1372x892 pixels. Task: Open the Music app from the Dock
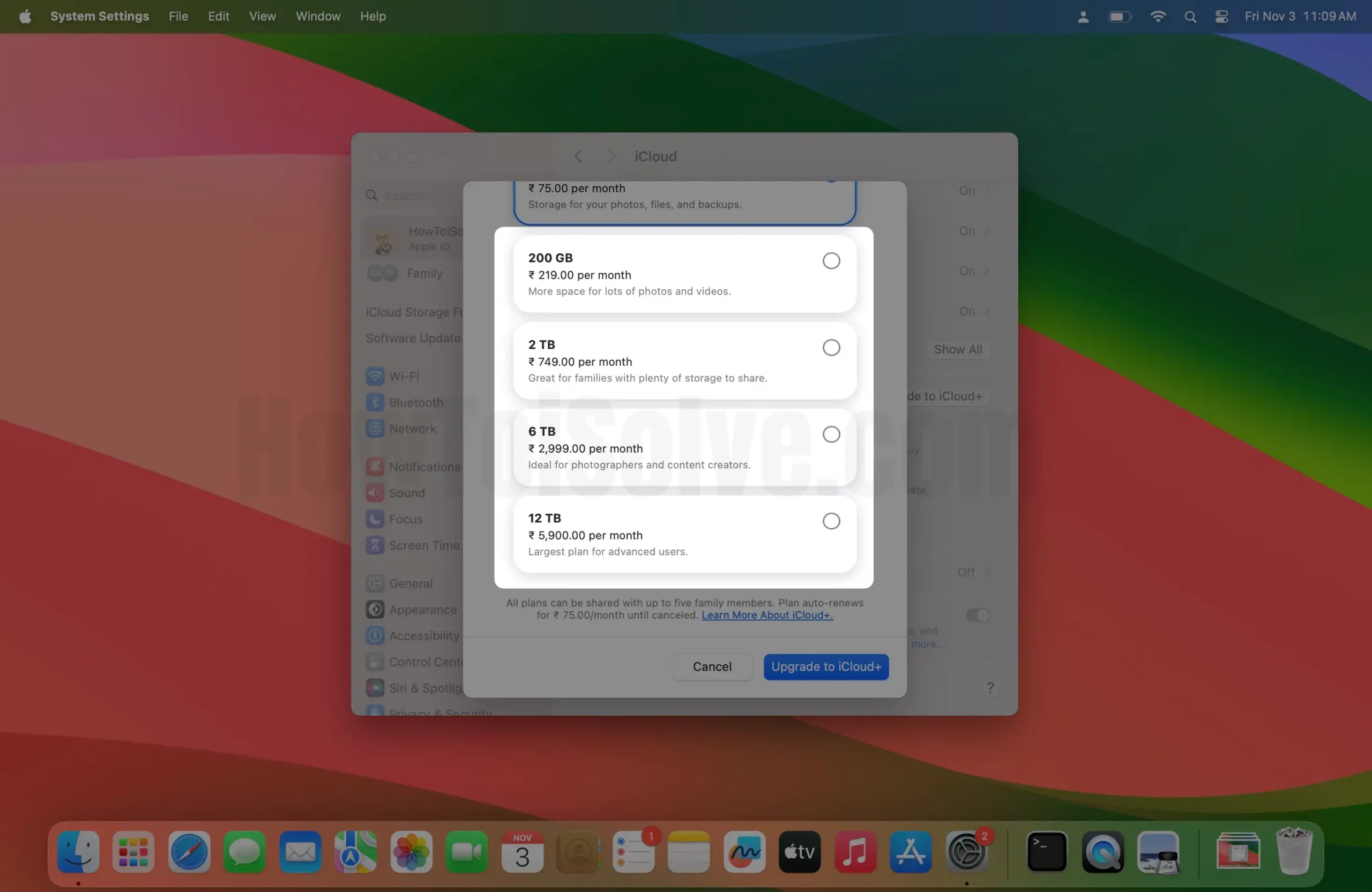click(855, 853)
